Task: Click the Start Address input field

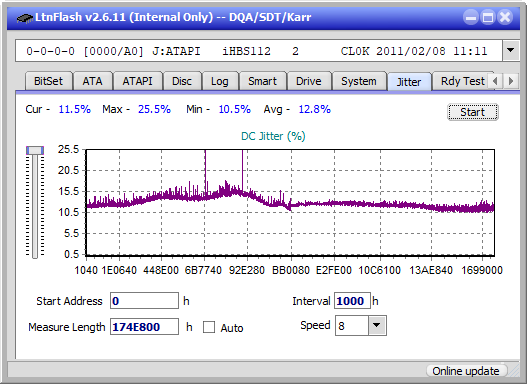Action: click(x=145, y=301)
